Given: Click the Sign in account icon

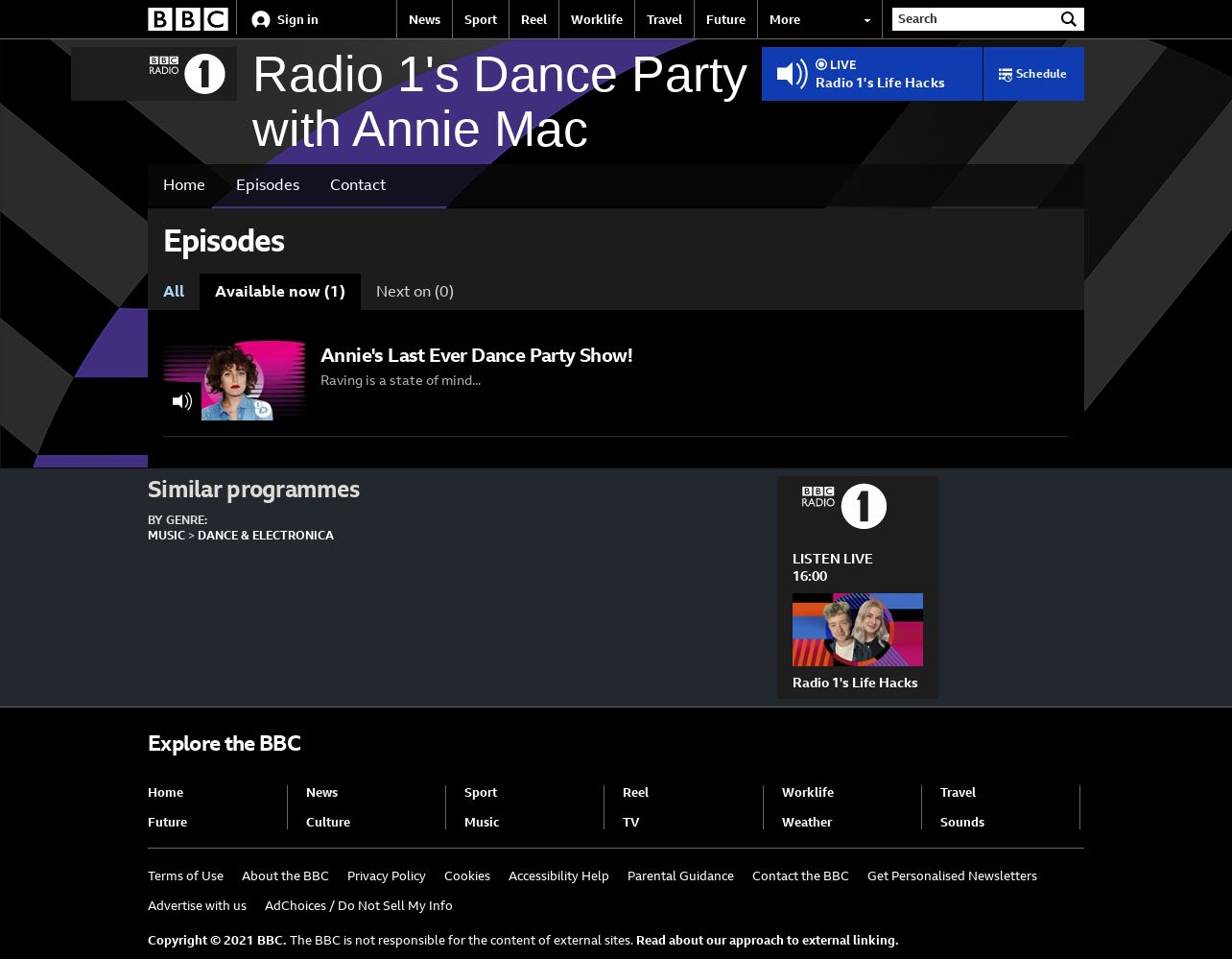Looking at the screenshot, I should point(260,20).
